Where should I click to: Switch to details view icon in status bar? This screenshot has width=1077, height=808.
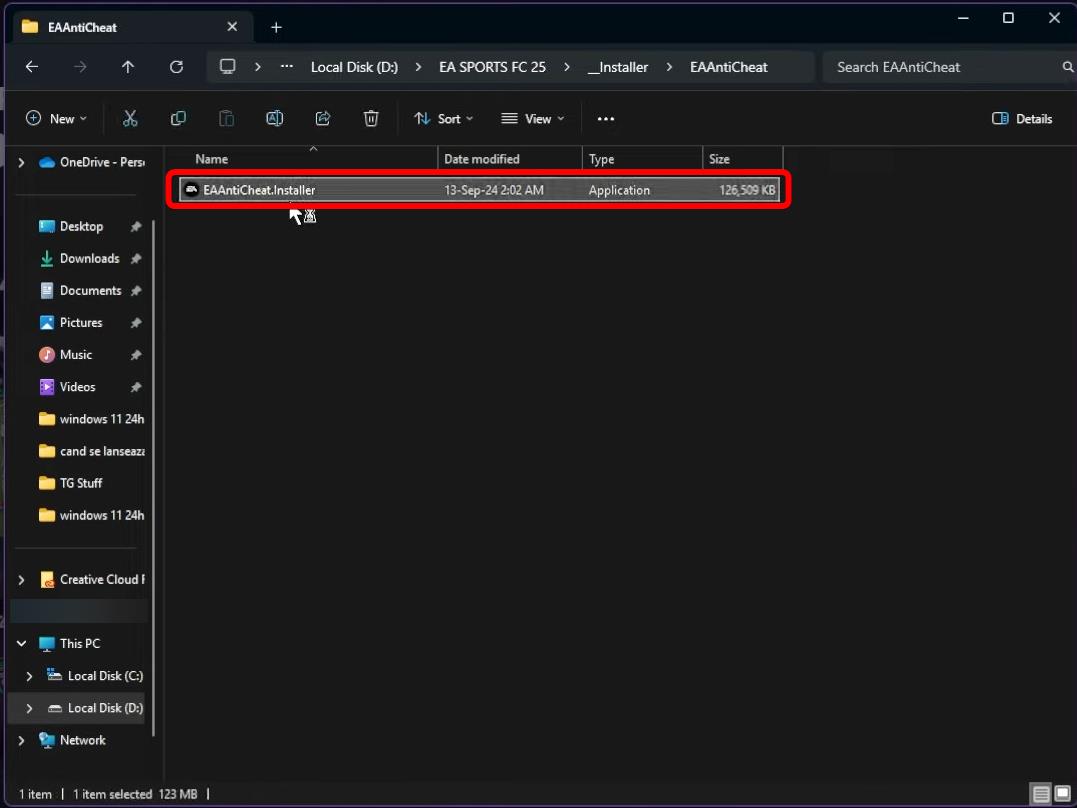[1041, 794]
